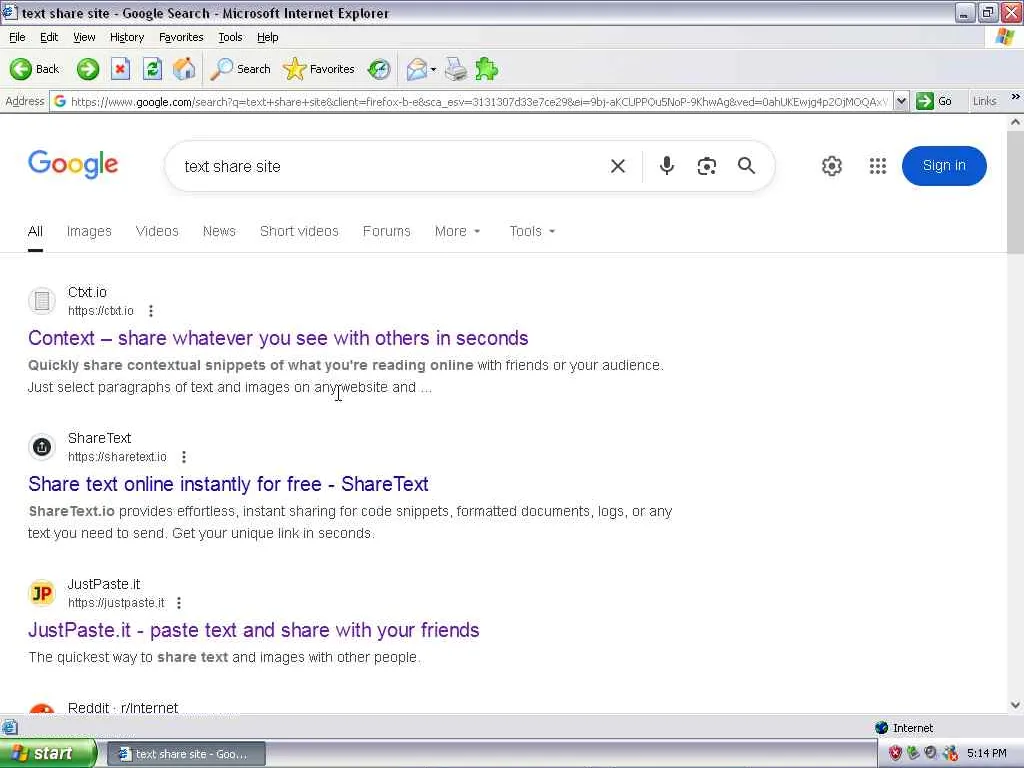Open the Tools menu in menu bar

click(x=230, y=37)
